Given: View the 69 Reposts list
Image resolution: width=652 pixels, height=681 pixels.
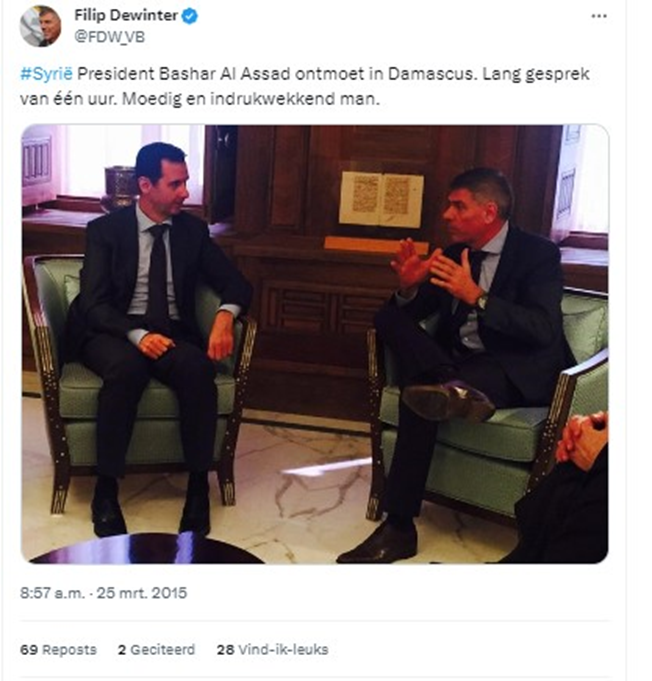Looking at the screenshot, I should [x=58, y=650].
